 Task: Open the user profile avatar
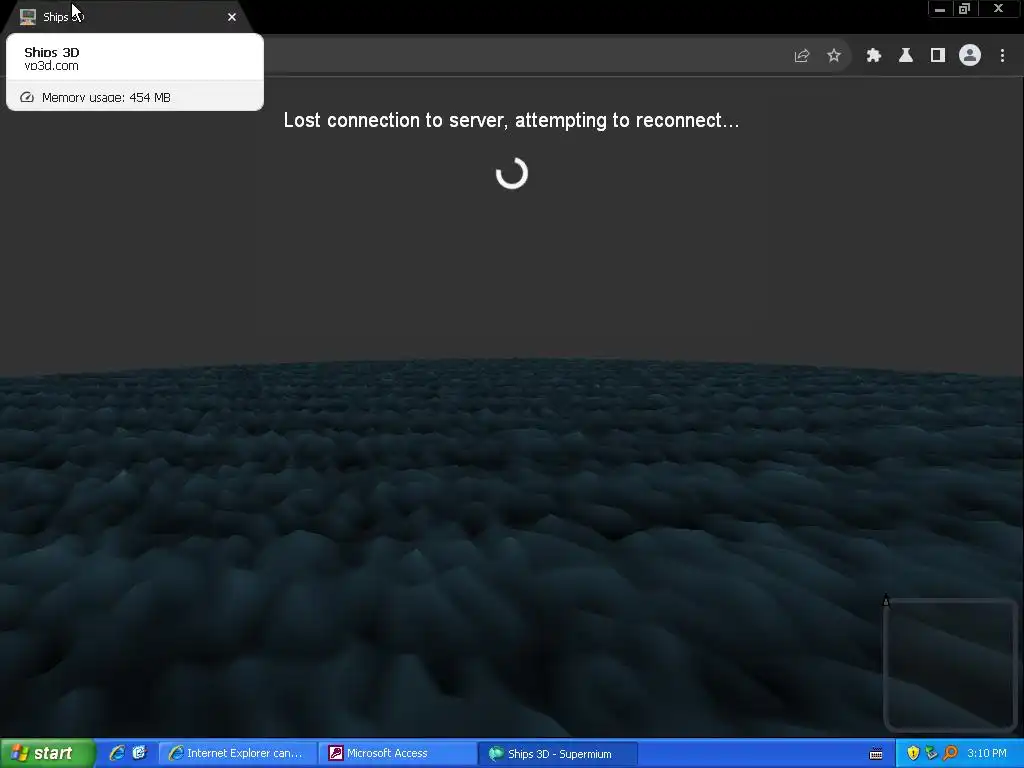pyautogui.click(x=970, y=55)
